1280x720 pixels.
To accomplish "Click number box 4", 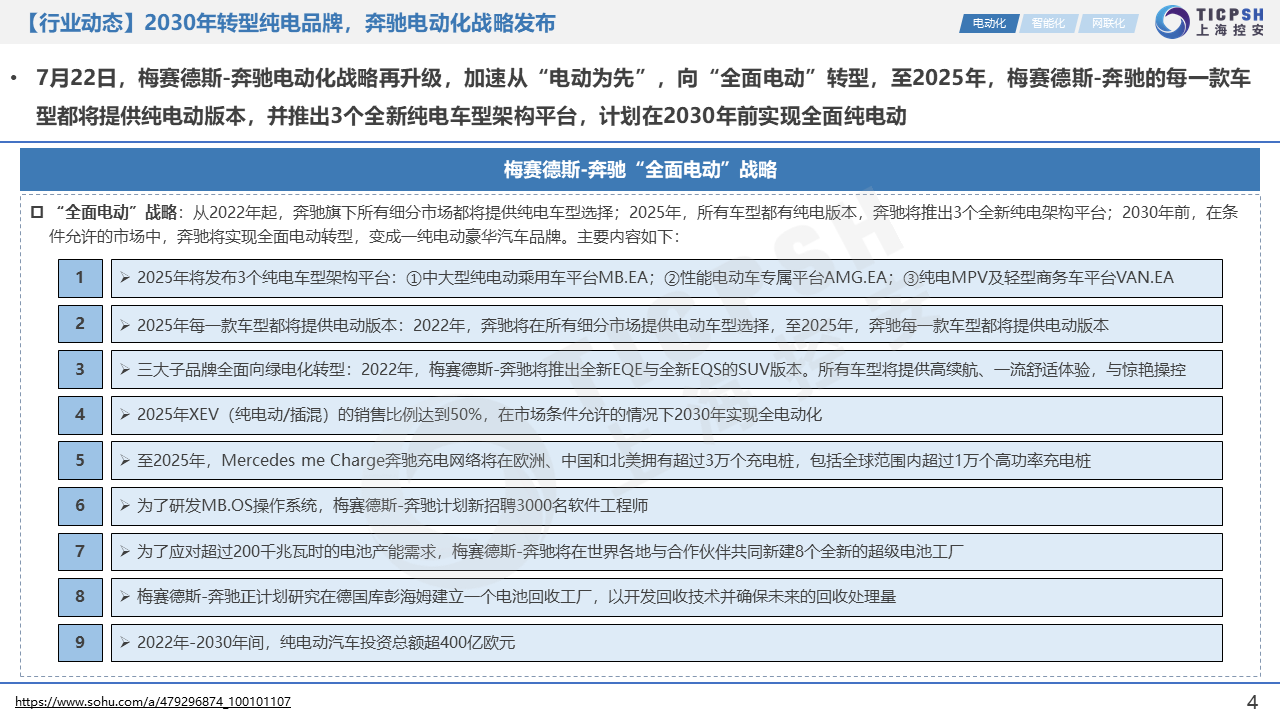I will coord(80,415).
